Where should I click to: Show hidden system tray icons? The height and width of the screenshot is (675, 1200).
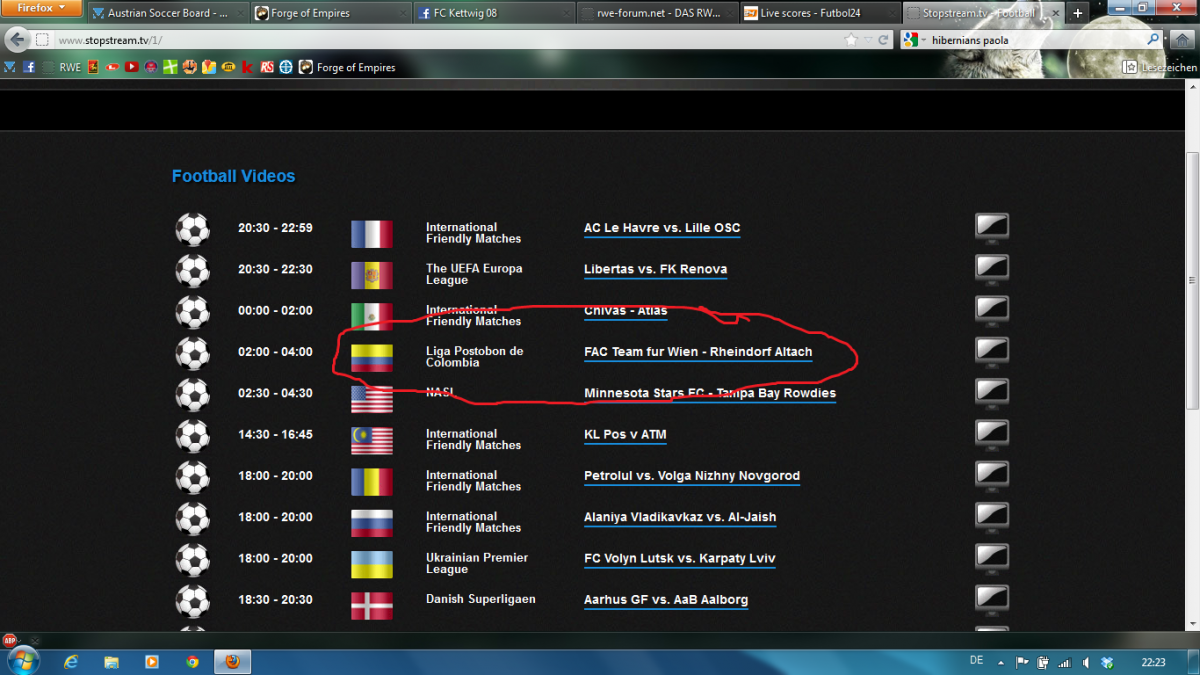1002,662
